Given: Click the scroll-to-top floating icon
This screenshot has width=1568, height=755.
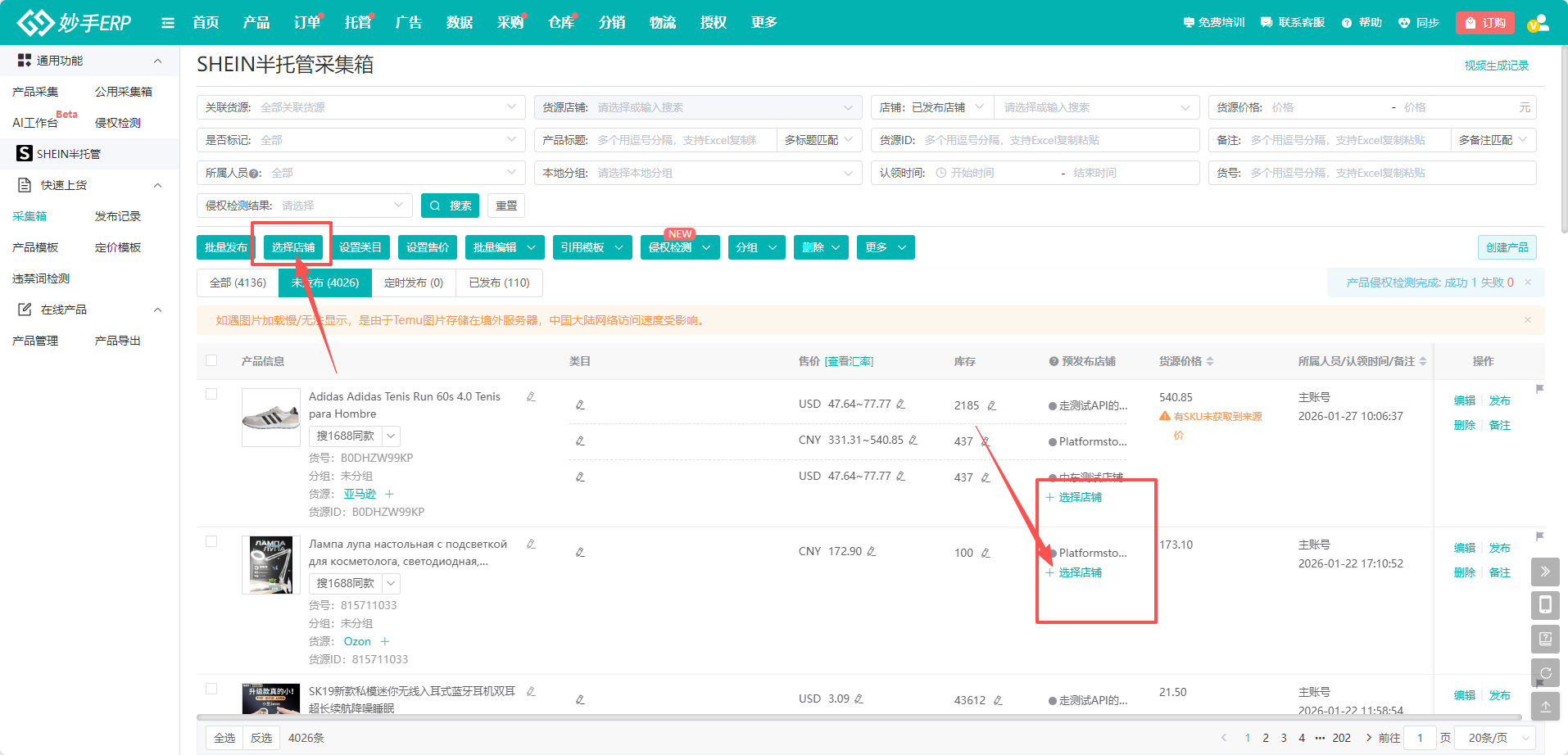Looking at the screenshot, I should (x=1545, y=706).
